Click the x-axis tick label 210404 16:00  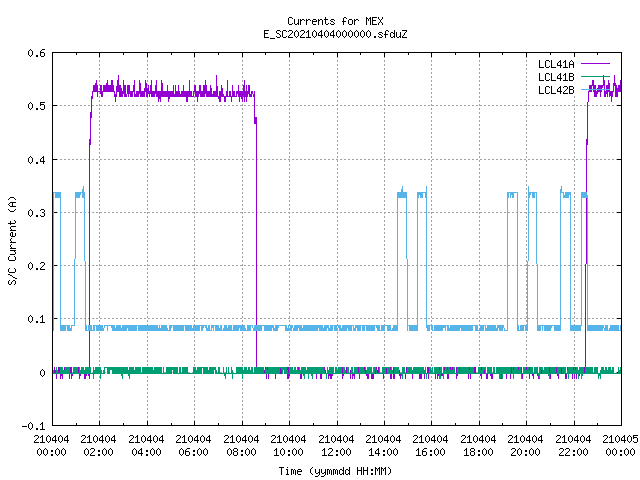coord(430,445)
